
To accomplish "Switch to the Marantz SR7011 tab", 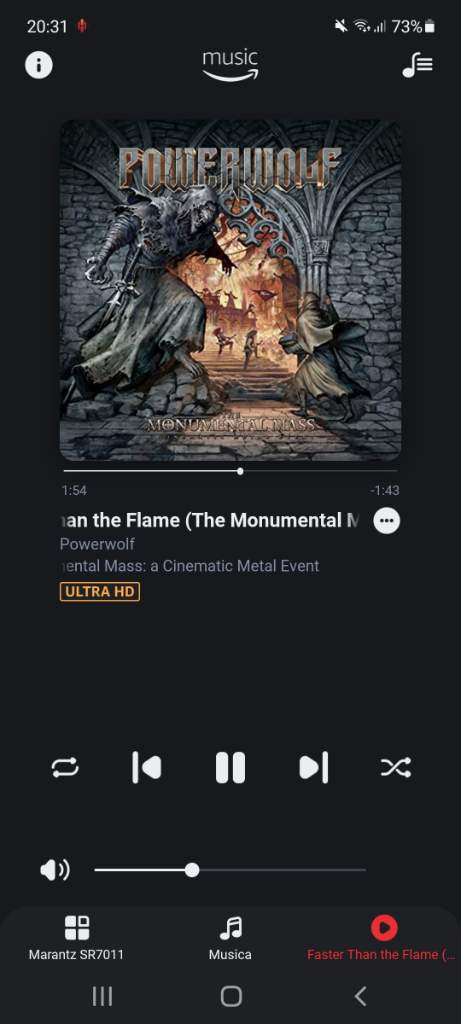I will coord(76,938).
